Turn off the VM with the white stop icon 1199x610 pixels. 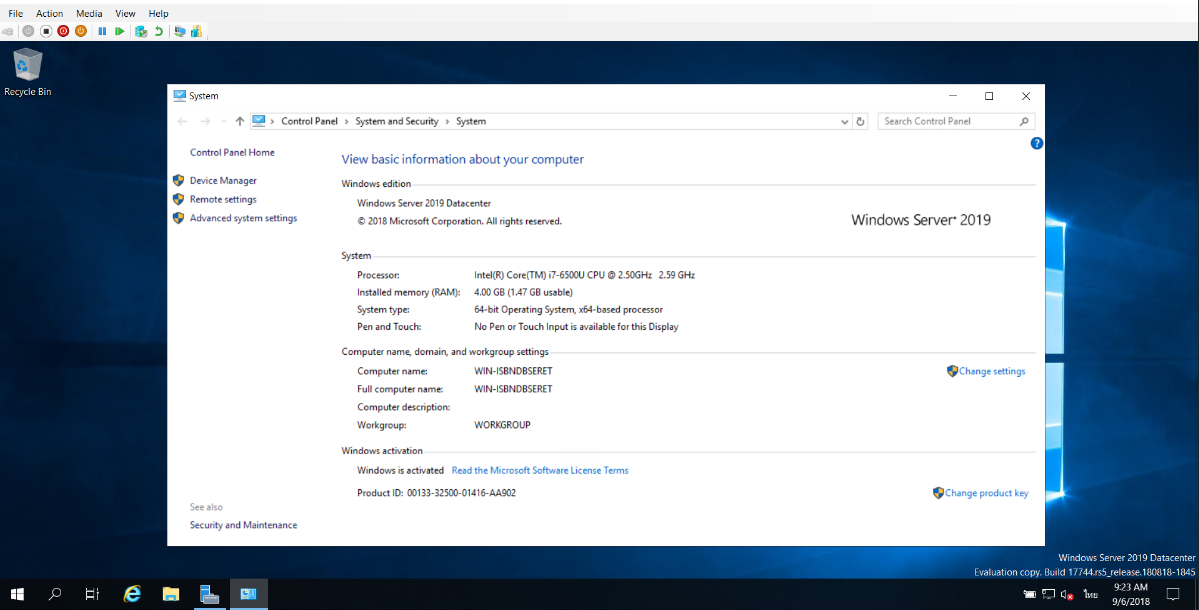tap(46, 31)
